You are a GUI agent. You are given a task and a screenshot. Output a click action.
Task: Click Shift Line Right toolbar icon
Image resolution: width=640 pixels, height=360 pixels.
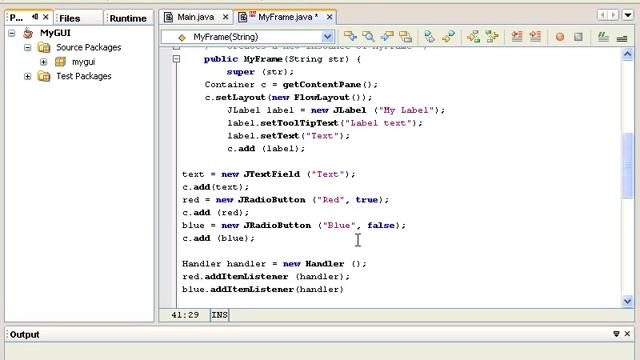pyautogui.click(x=535, y=37)
